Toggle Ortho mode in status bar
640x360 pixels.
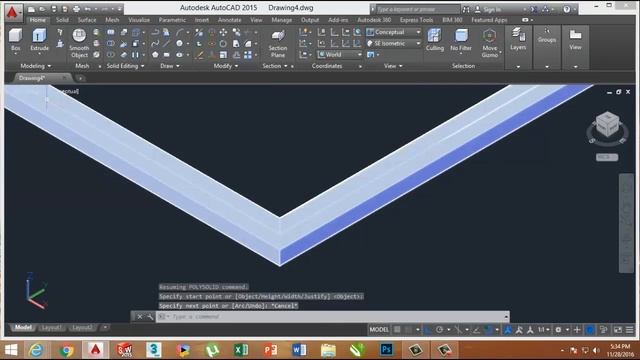pyautogui.click(x=427, y=329)
